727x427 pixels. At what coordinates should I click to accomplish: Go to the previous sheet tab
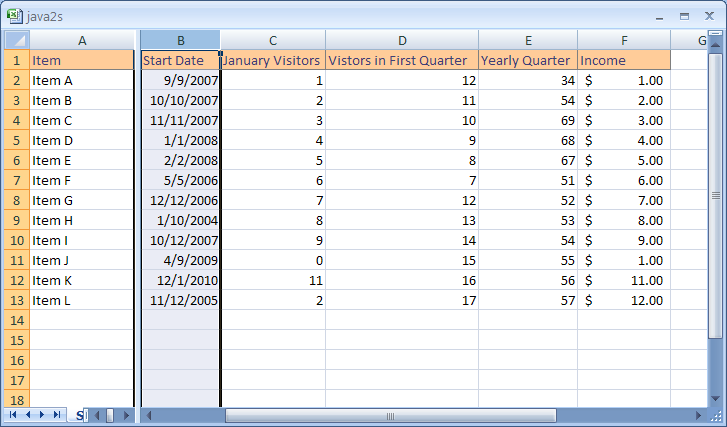coord(29,414)
